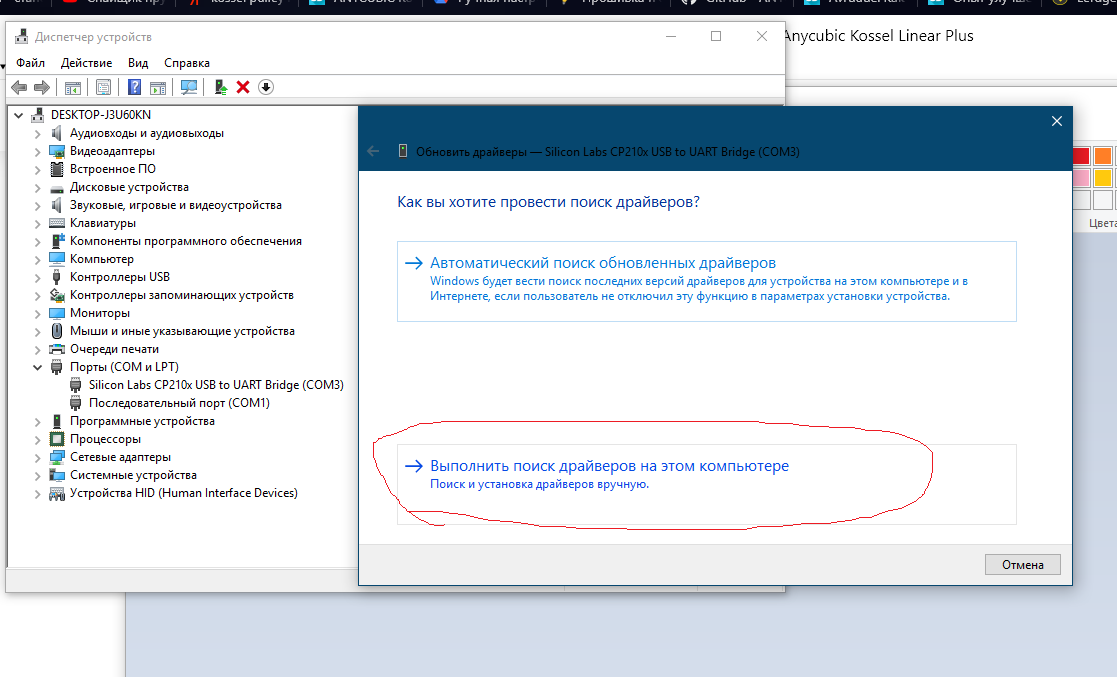Click the Диспетчер устройств window title
The image size is (1117, 677).
93,36
